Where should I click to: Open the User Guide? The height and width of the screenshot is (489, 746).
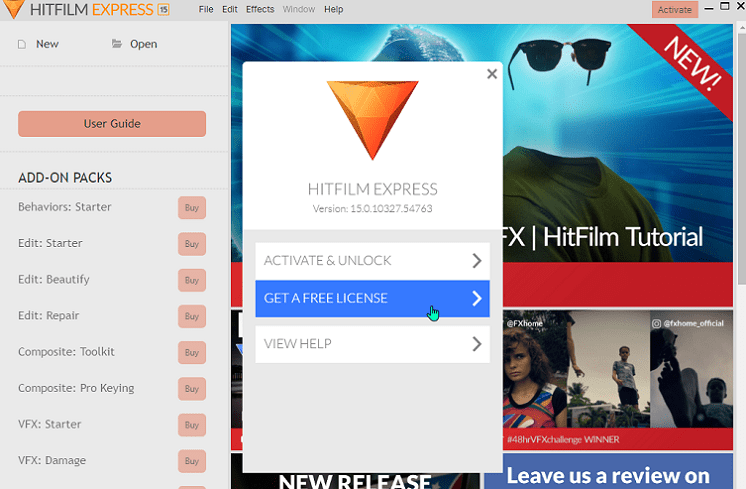112,124
